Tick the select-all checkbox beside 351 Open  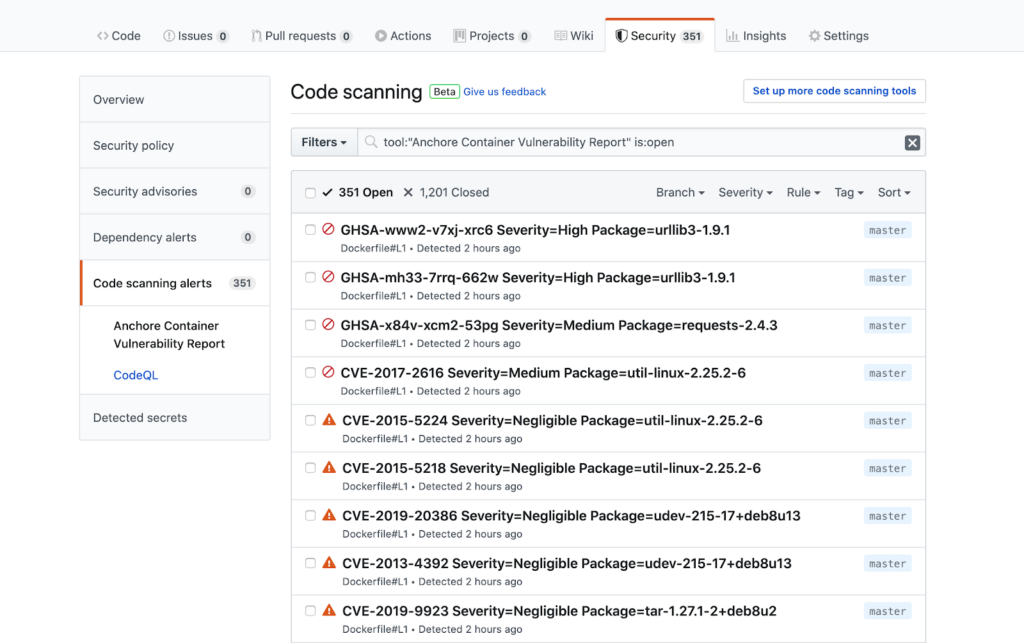[x=310, y=193]
